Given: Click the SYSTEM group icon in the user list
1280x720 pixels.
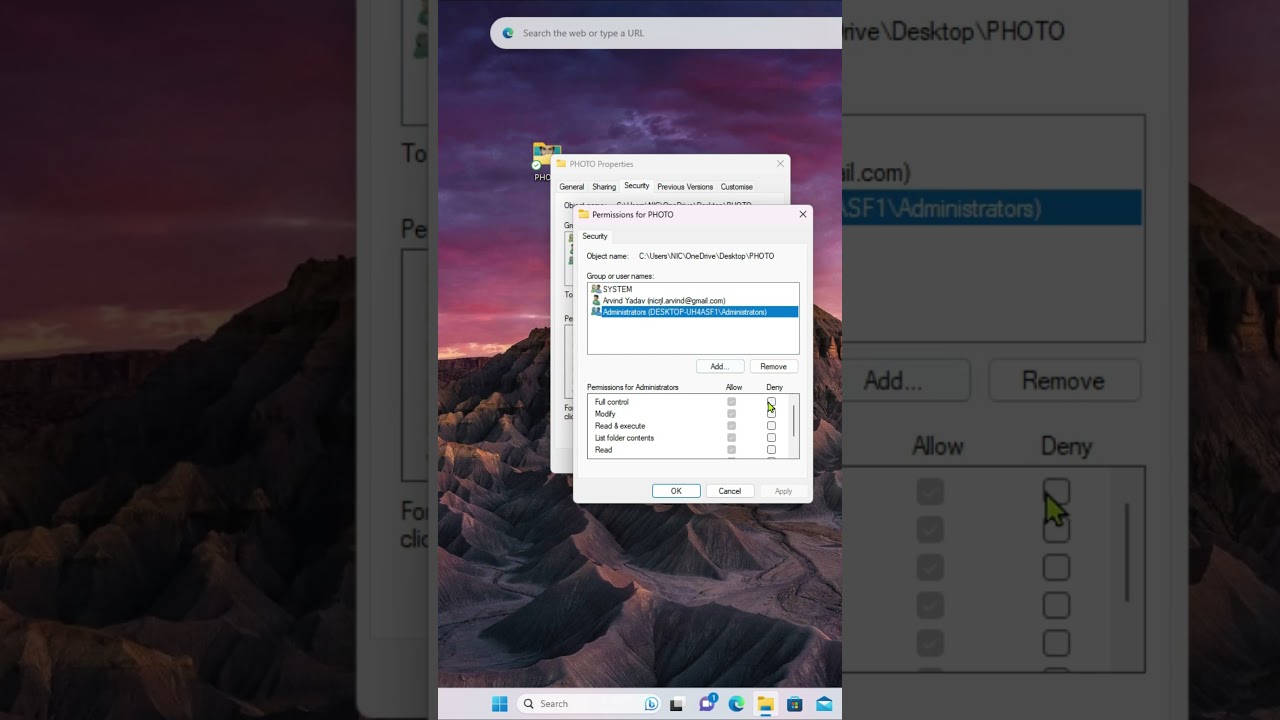Looking at the screenshot, I should tap(596, 289).
